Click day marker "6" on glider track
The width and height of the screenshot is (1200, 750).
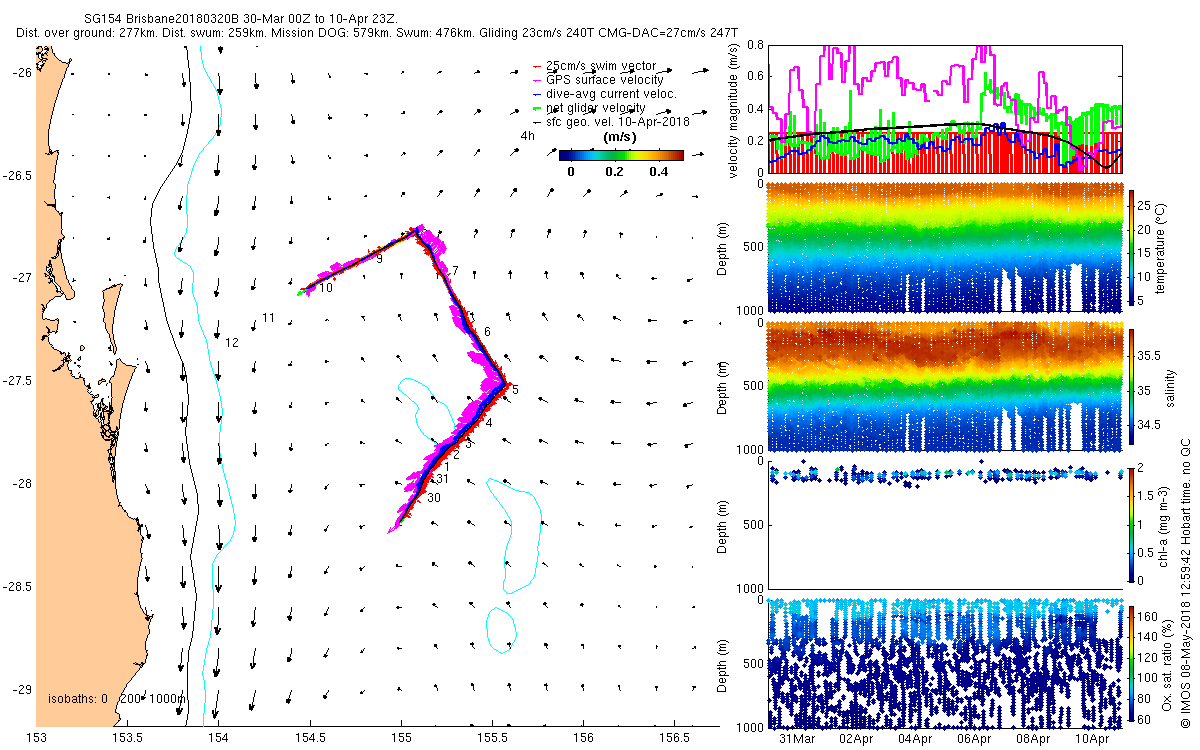click(487, 331)
